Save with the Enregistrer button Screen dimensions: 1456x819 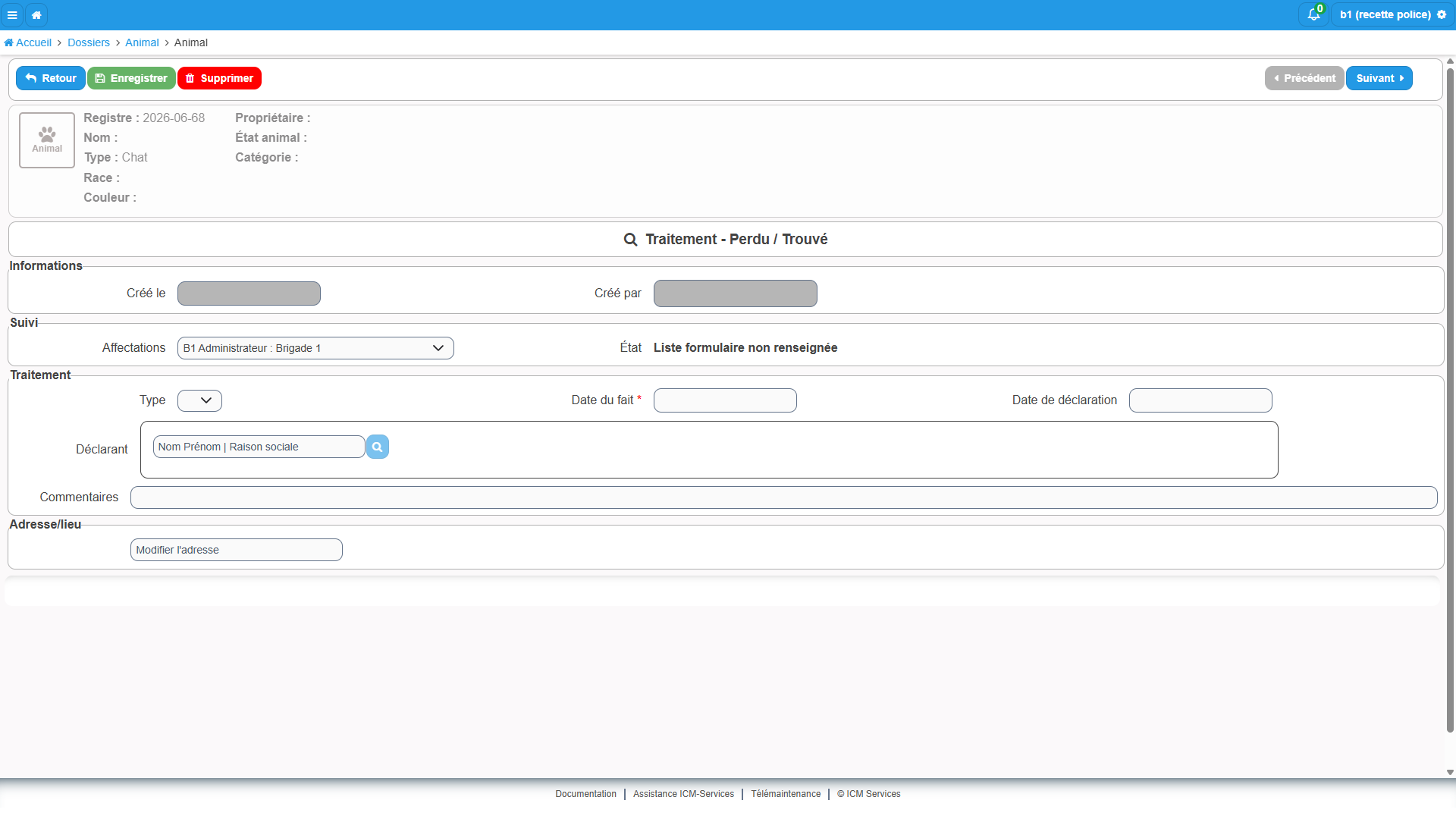tap(131, 78)
